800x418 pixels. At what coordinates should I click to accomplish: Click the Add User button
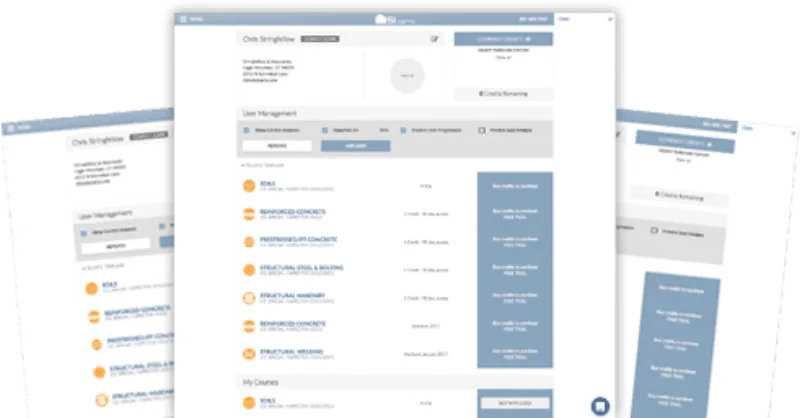[x=356, y=146]
